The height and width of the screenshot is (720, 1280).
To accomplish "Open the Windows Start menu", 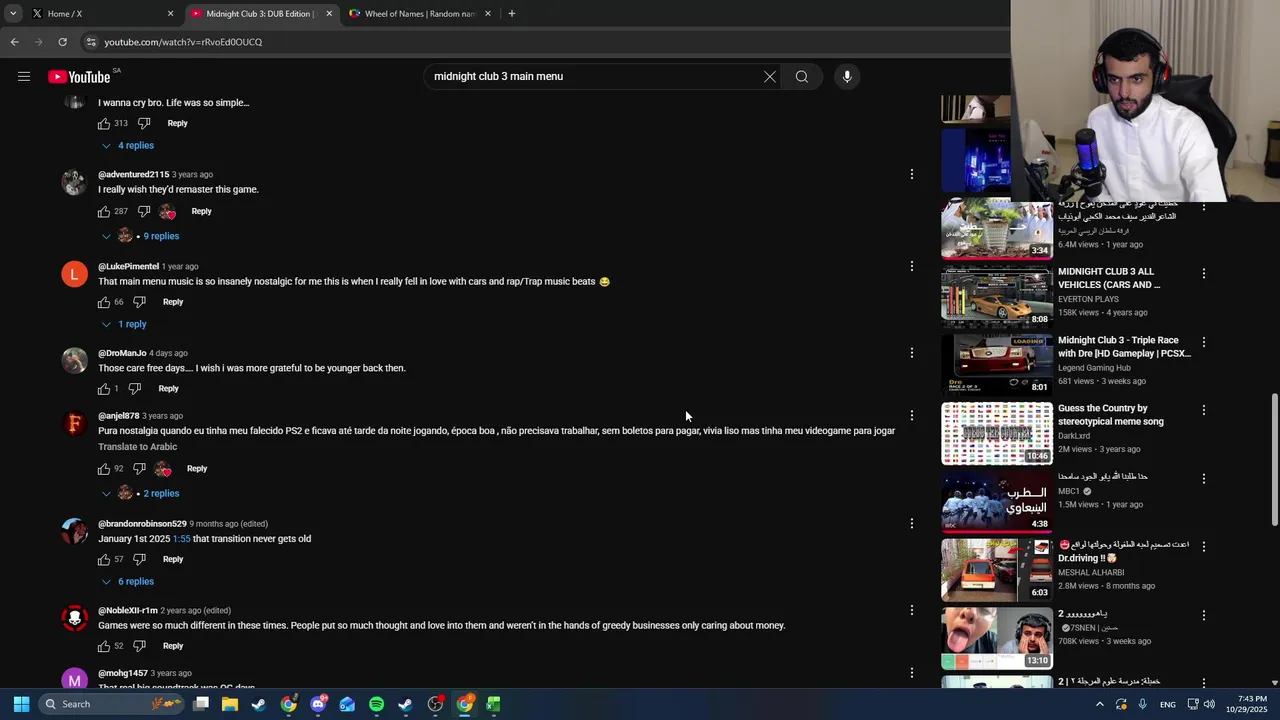I will (21, 704).
